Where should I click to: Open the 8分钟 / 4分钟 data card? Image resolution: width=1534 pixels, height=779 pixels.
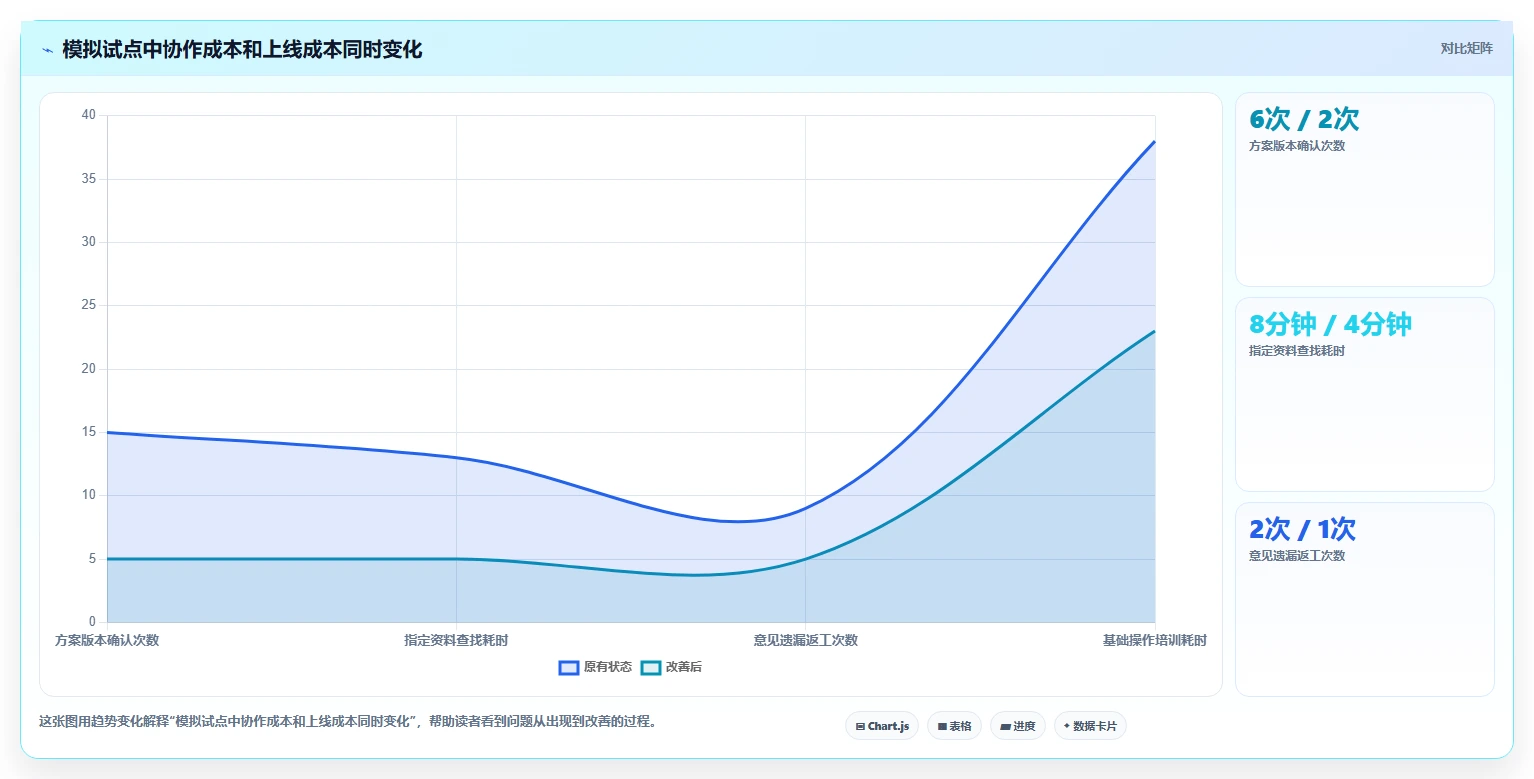point(1365,395)
